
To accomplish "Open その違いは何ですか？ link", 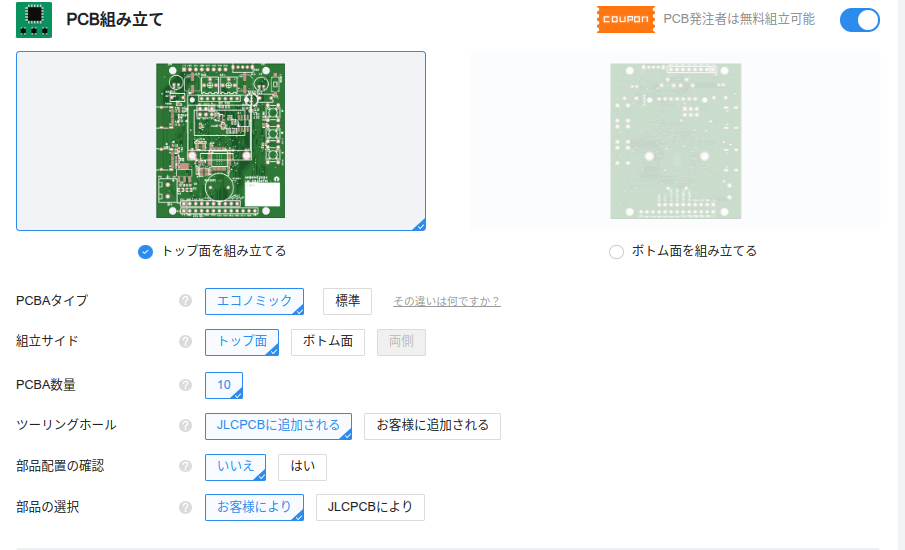I will 447,301.
